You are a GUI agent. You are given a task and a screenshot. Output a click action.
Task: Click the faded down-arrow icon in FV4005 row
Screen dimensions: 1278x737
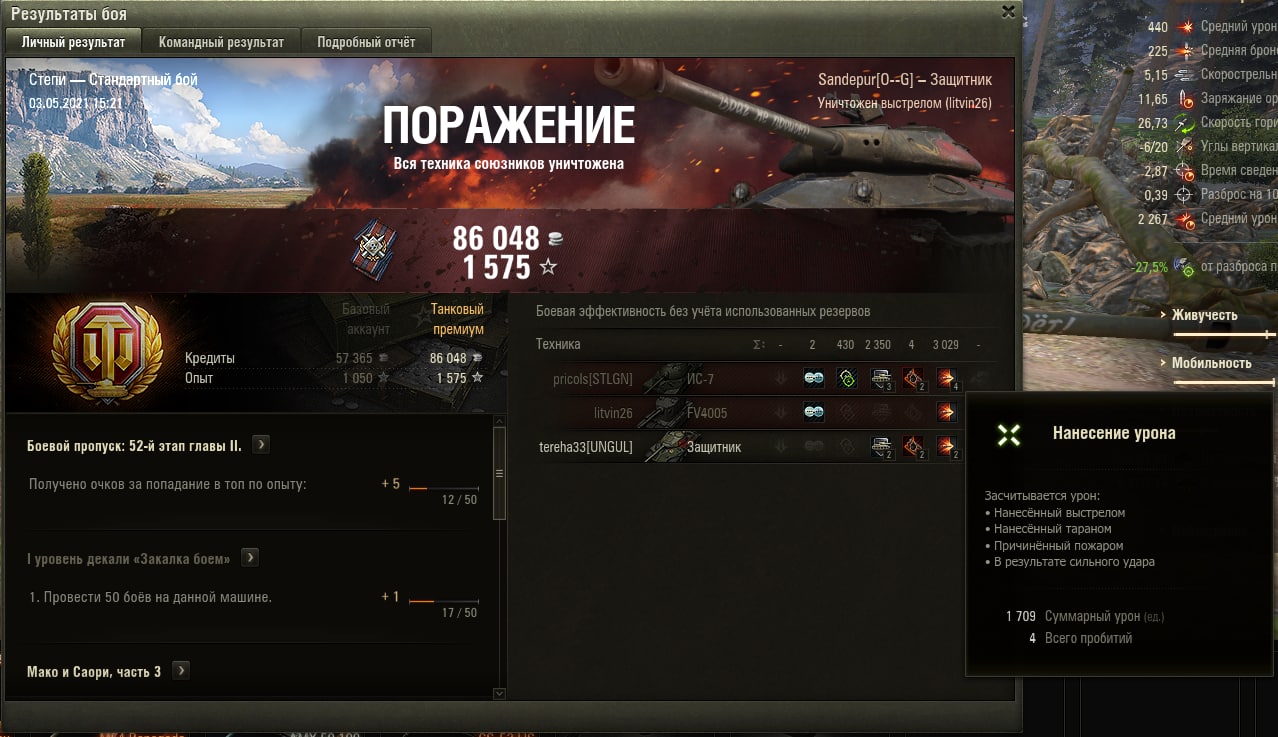click(781, 413)
